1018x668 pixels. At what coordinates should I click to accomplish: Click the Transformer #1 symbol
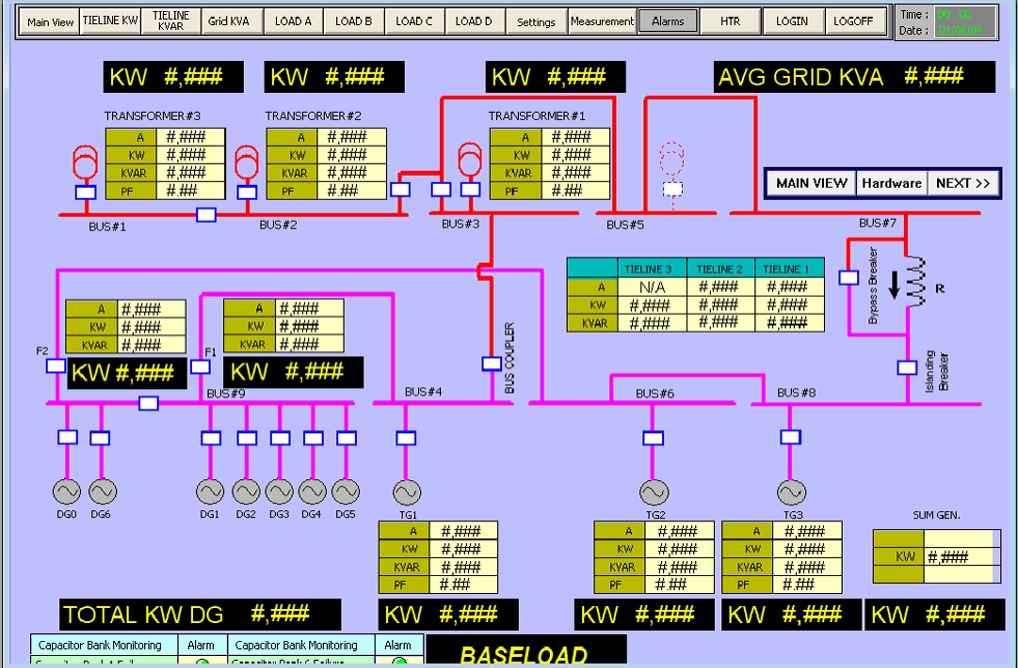pos(469,158)
